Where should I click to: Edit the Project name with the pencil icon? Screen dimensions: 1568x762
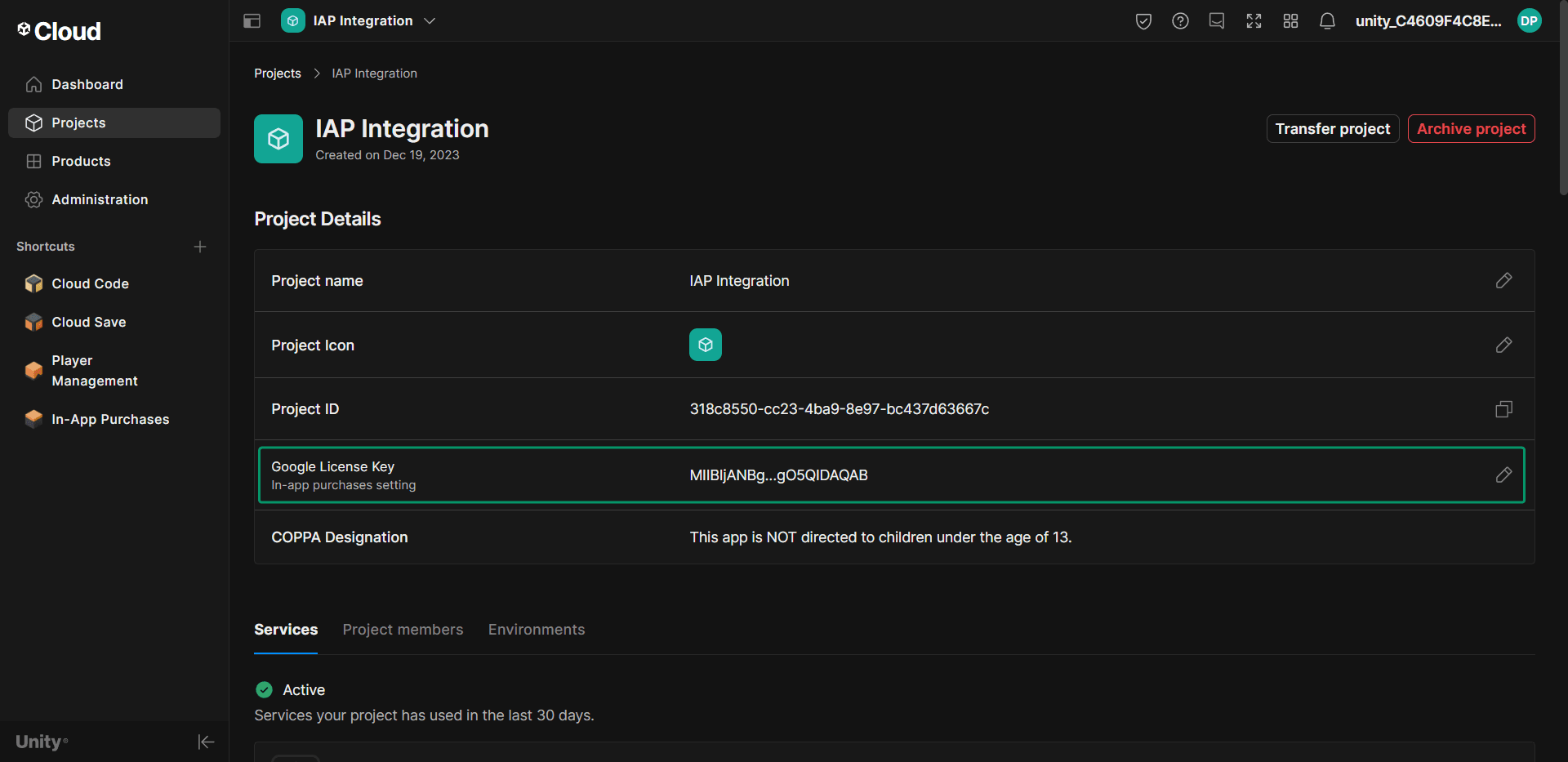pyautogui.click(x=1503, y=280)
